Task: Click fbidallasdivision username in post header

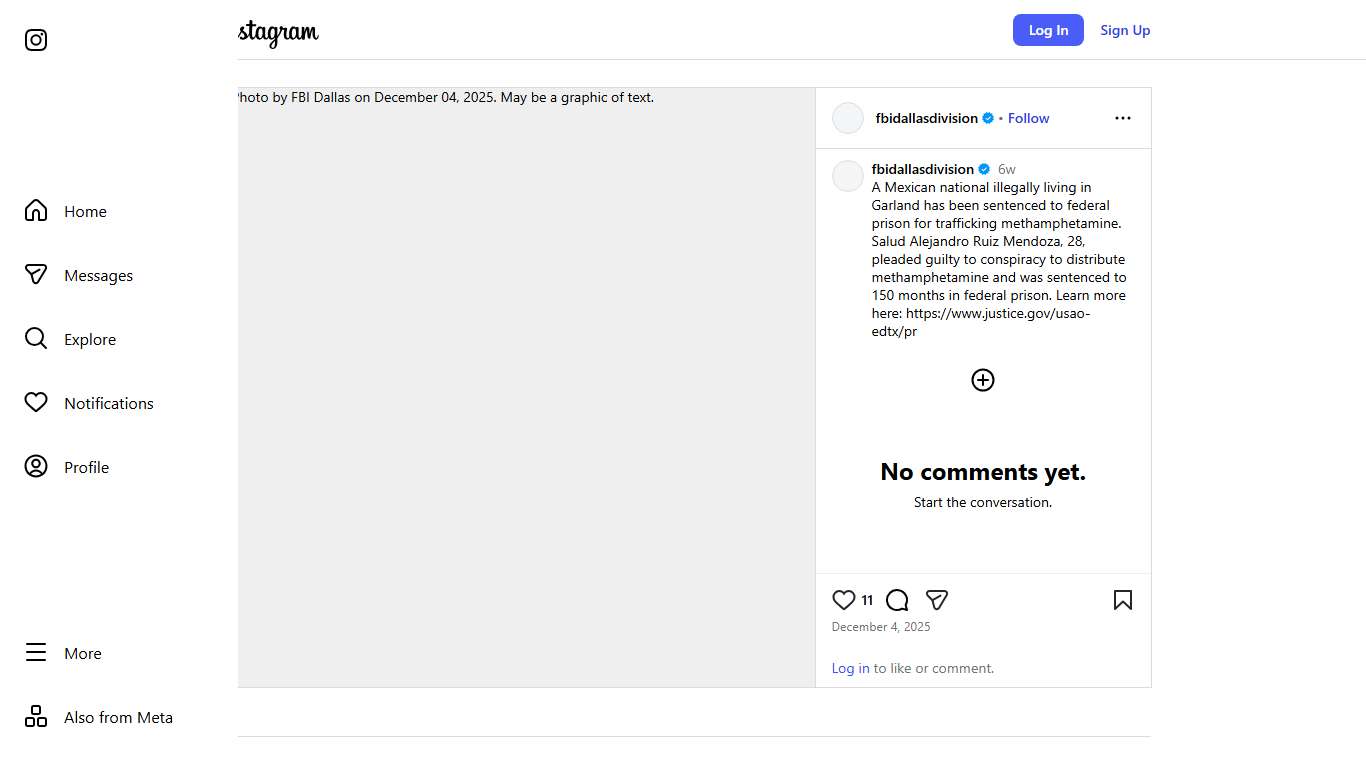Action: [926, 118]
